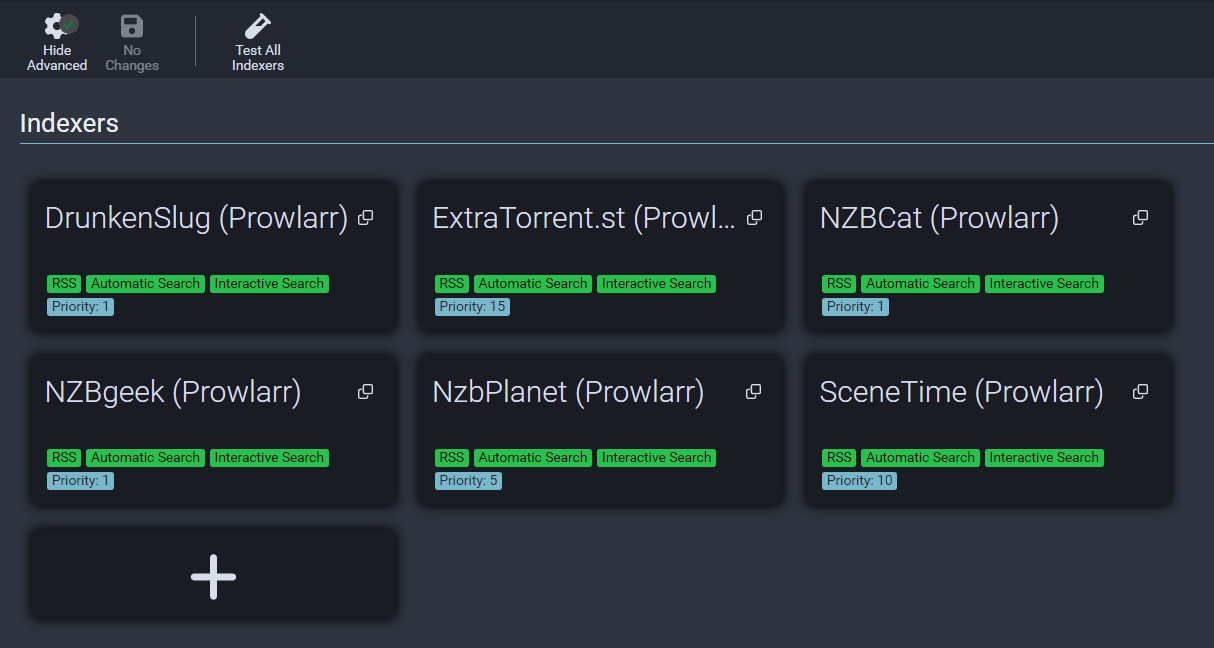
Task: Click the No Changes save icon
Action: 132,27
